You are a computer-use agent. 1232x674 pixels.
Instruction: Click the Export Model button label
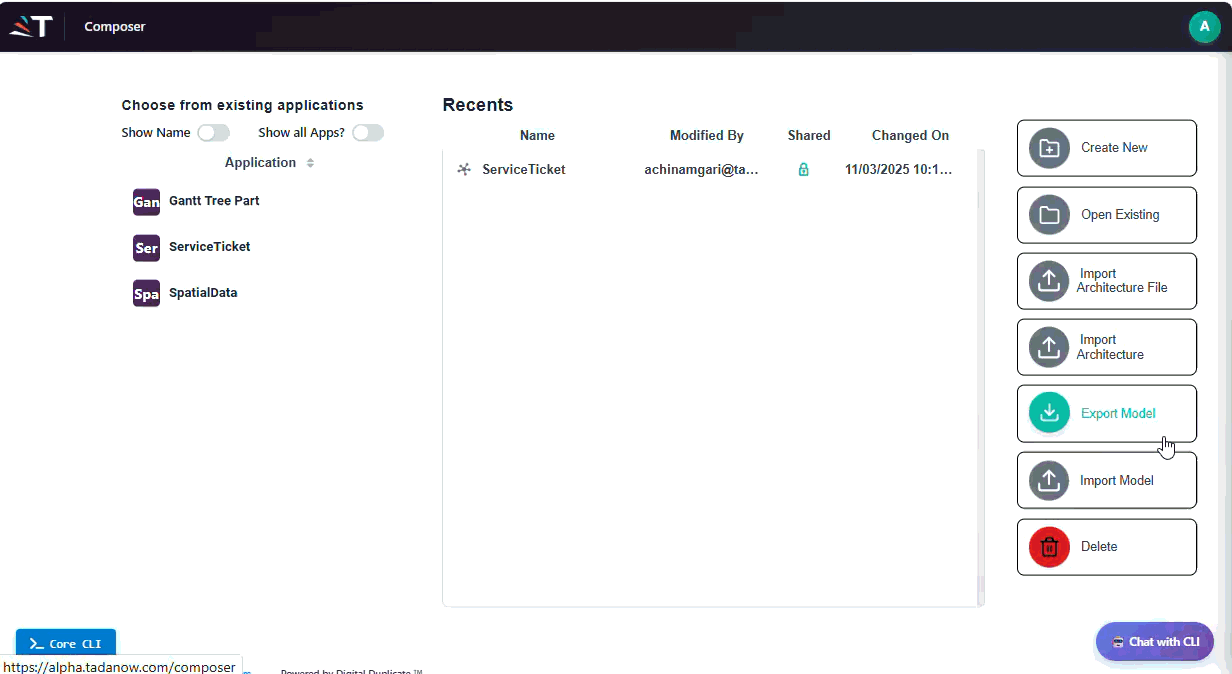1118,414
